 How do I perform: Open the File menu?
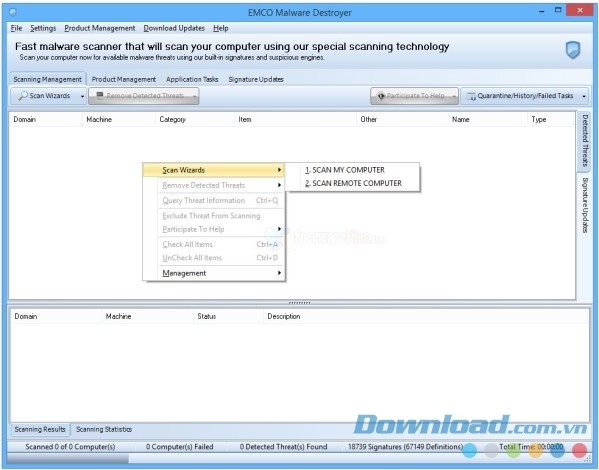(16, 28)
